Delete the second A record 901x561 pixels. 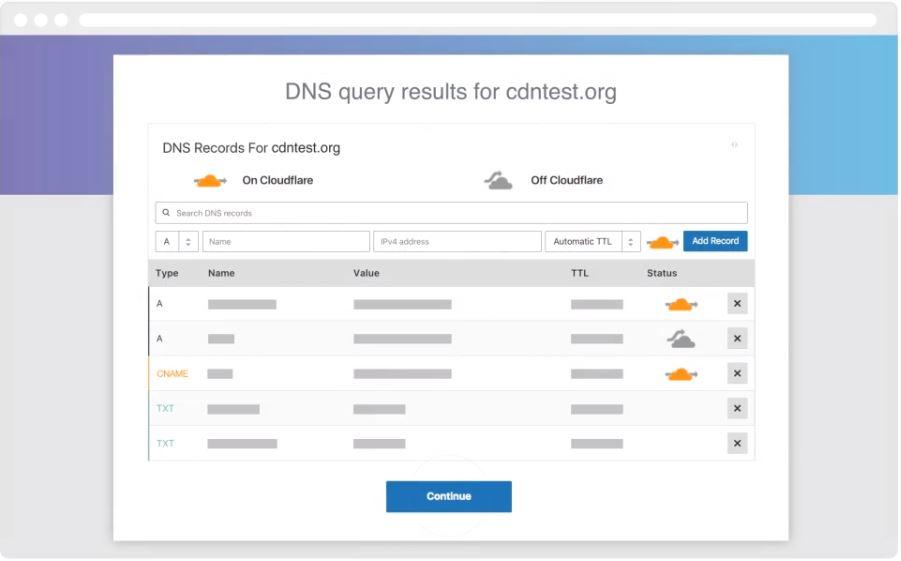click(x=737, y=339)
